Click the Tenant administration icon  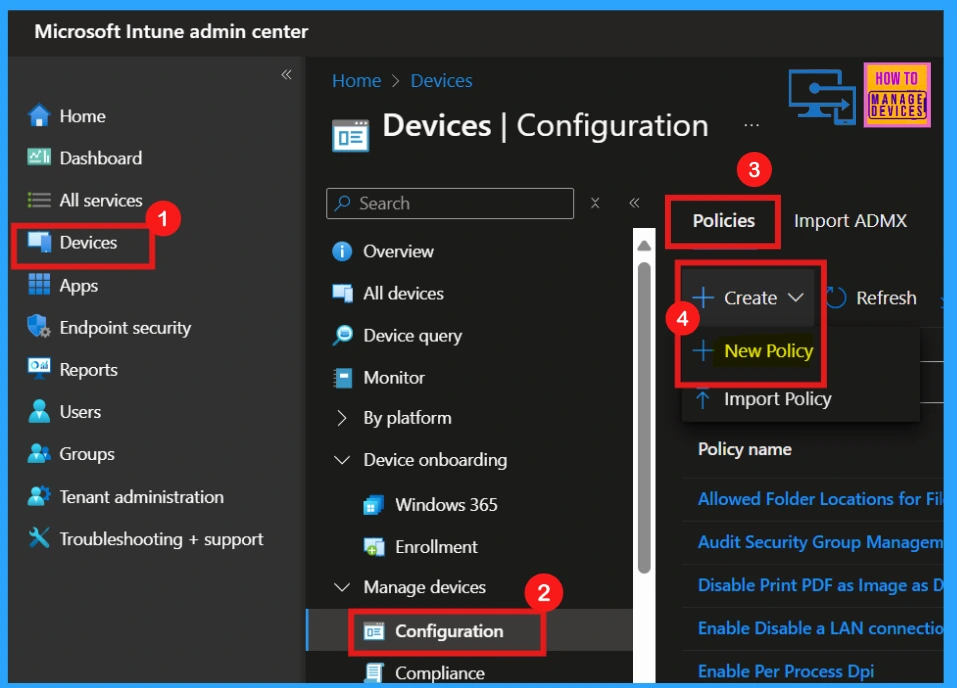point(39,496)
